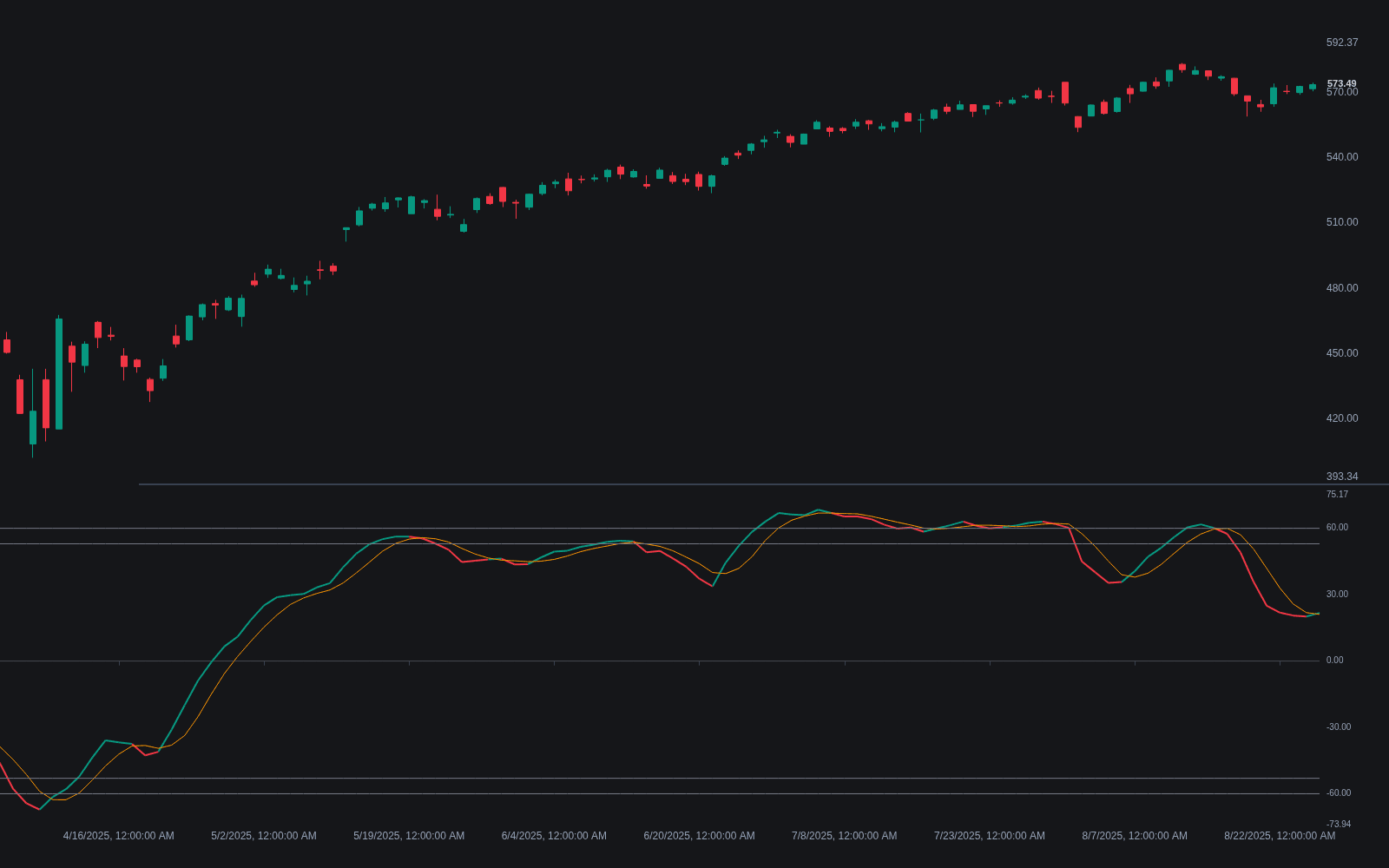
Task: Click the 393.34 bottom price label
Action: click(x=1342, y=477)
